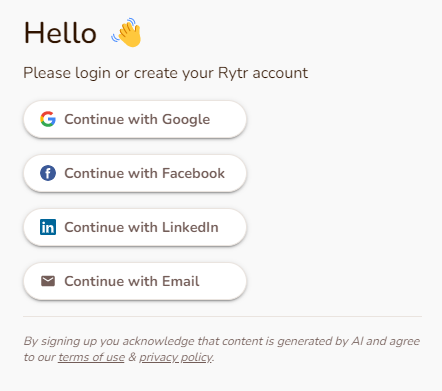Click the word LinkedIn inside third button

click(190, 227)
